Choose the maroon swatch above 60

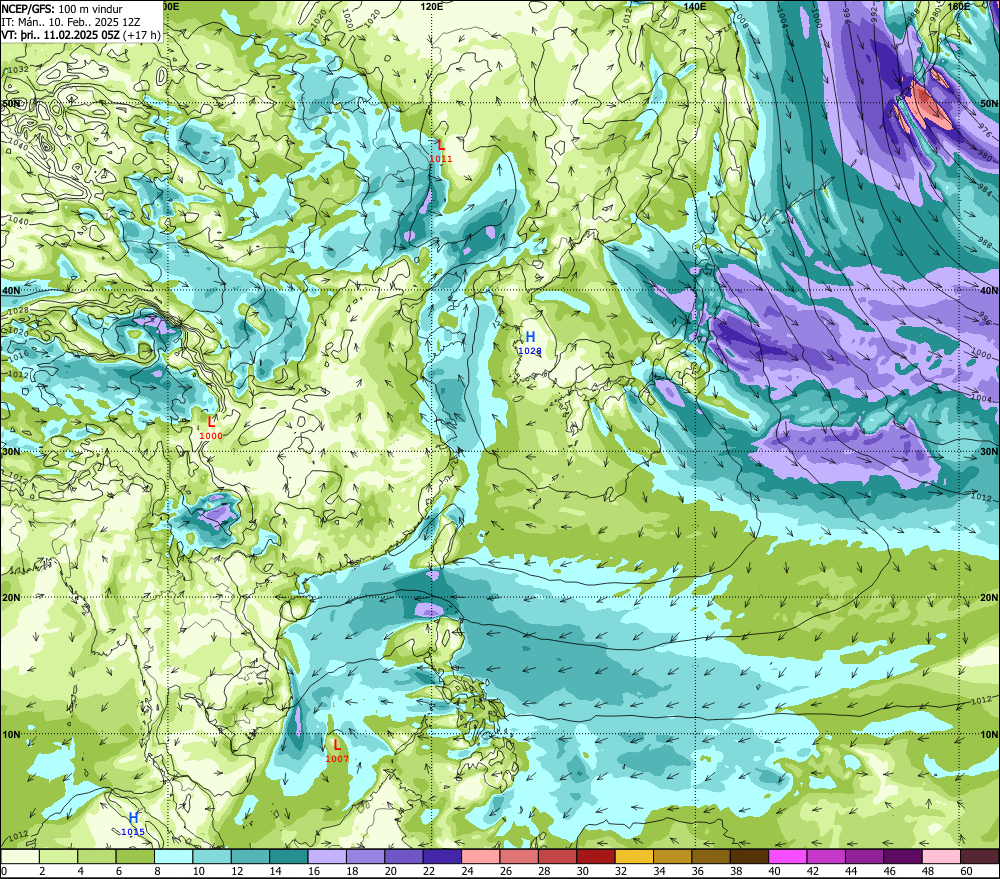(980, 857)
